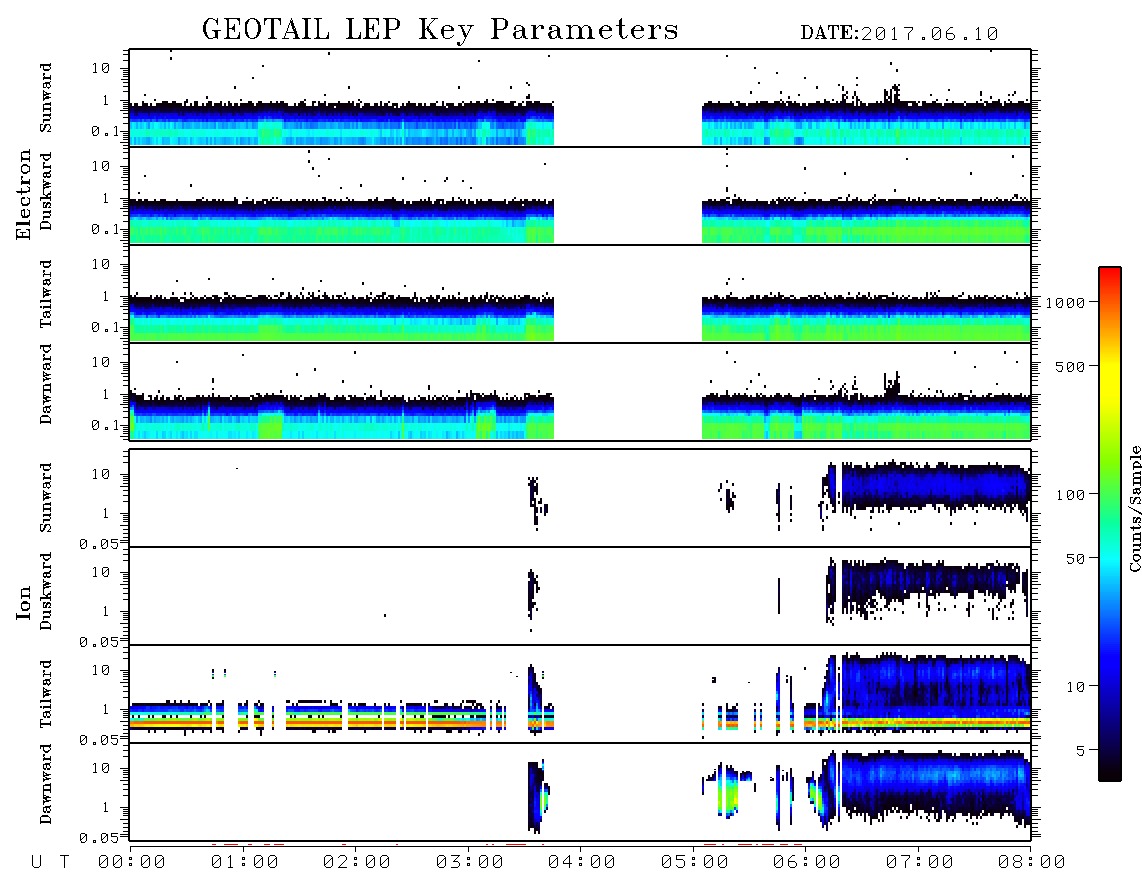Select the "Dawnward" label of the Electron group
Screen dimensions: 1142x880
tap(46, 384)
